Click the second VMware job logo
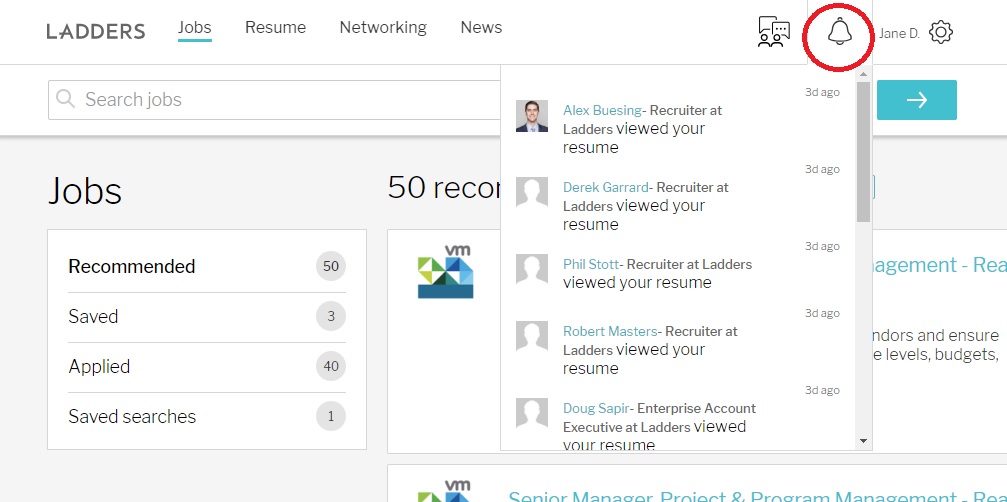 [445, 489]
